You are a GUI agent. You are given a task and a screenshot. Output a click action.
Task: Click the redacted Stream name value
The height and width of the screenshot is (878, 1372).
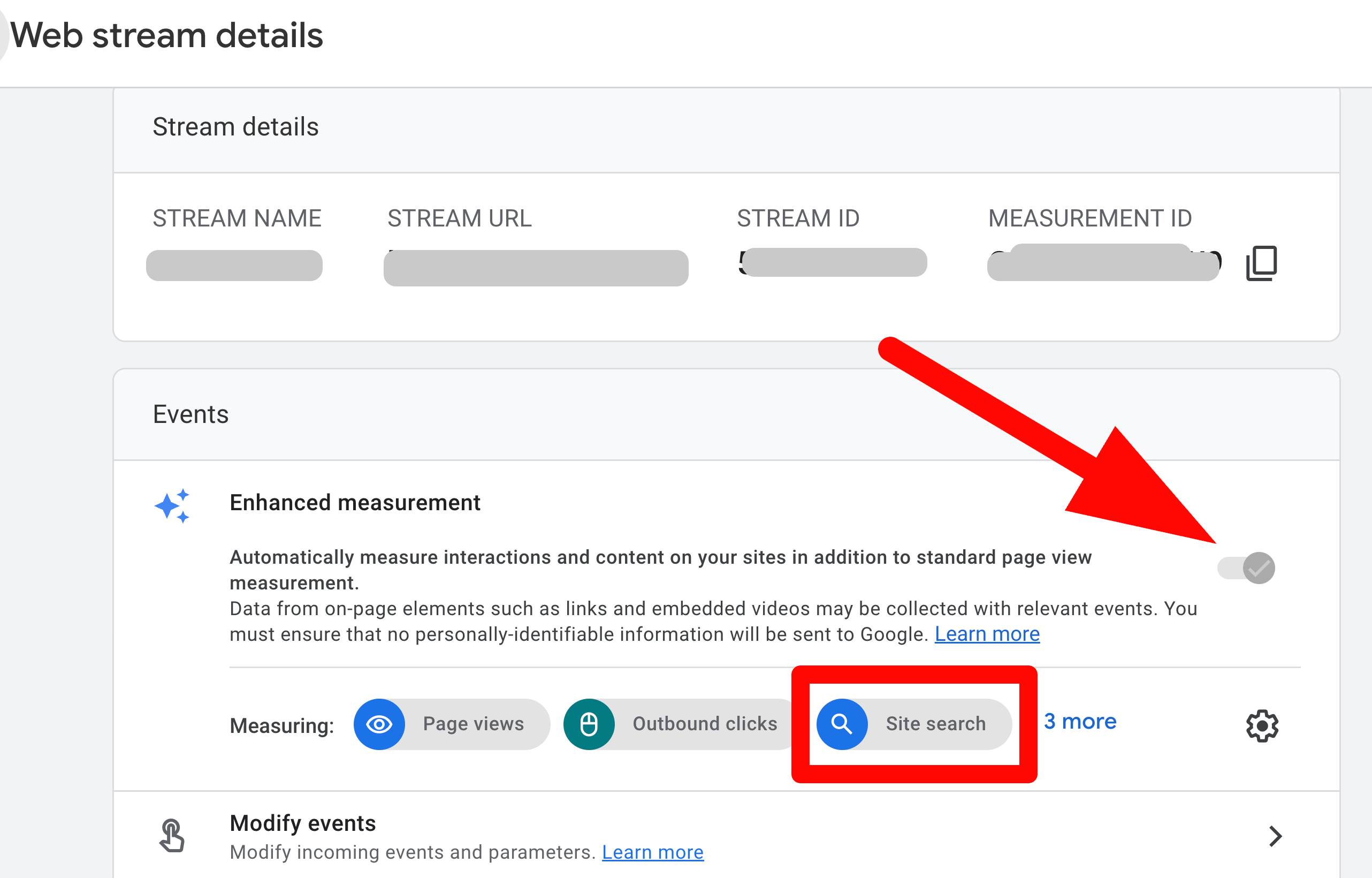click(x=234, y=265)
